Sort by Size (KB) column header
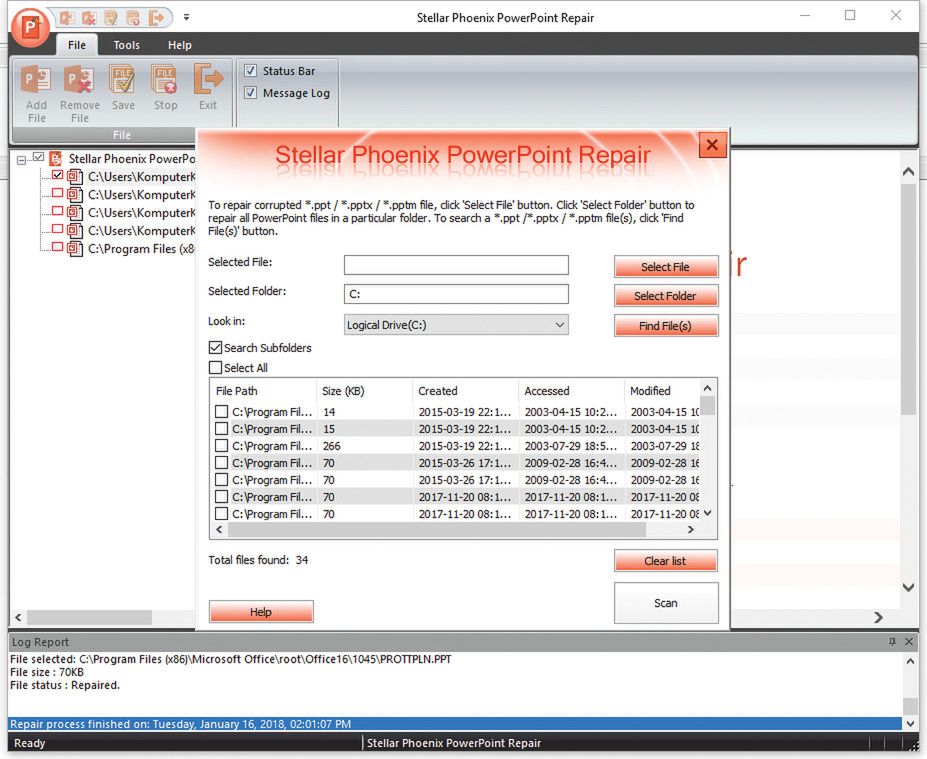Screen dimensions: 927x759 [x=364, y=391]
